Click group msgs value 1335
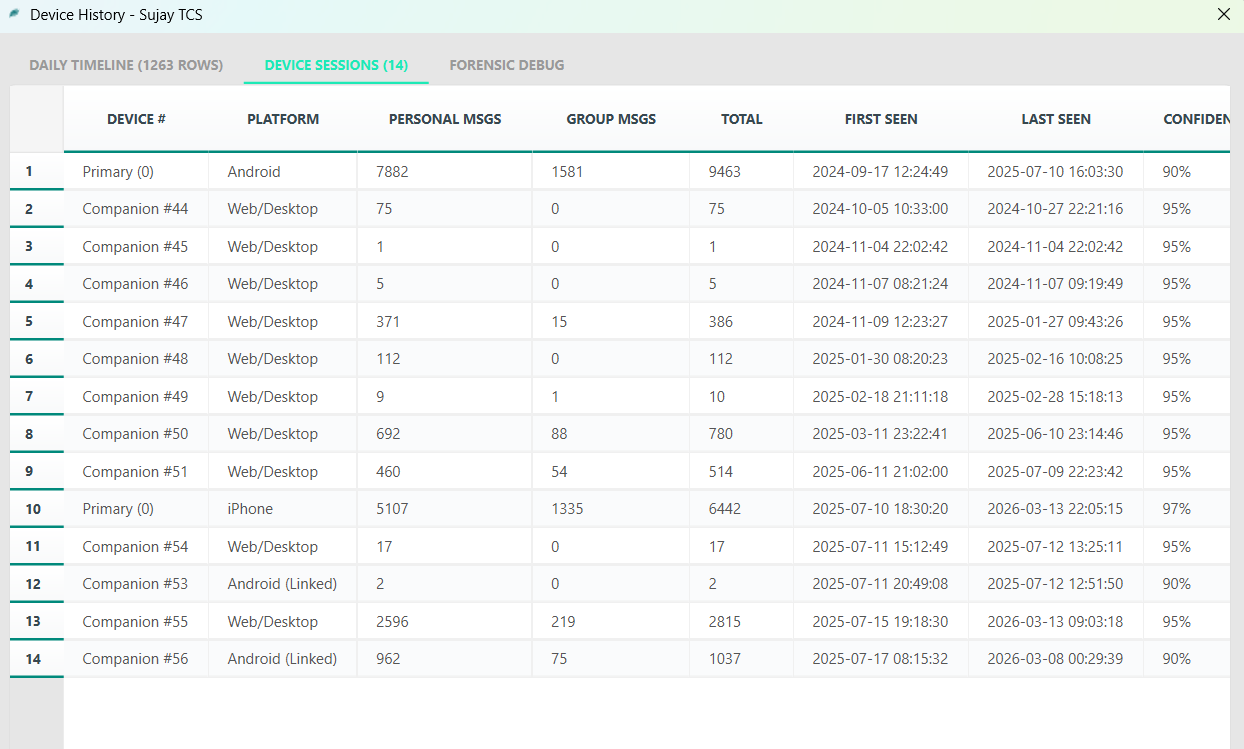This screenshot has width=1244, height=749. [611, 509]
